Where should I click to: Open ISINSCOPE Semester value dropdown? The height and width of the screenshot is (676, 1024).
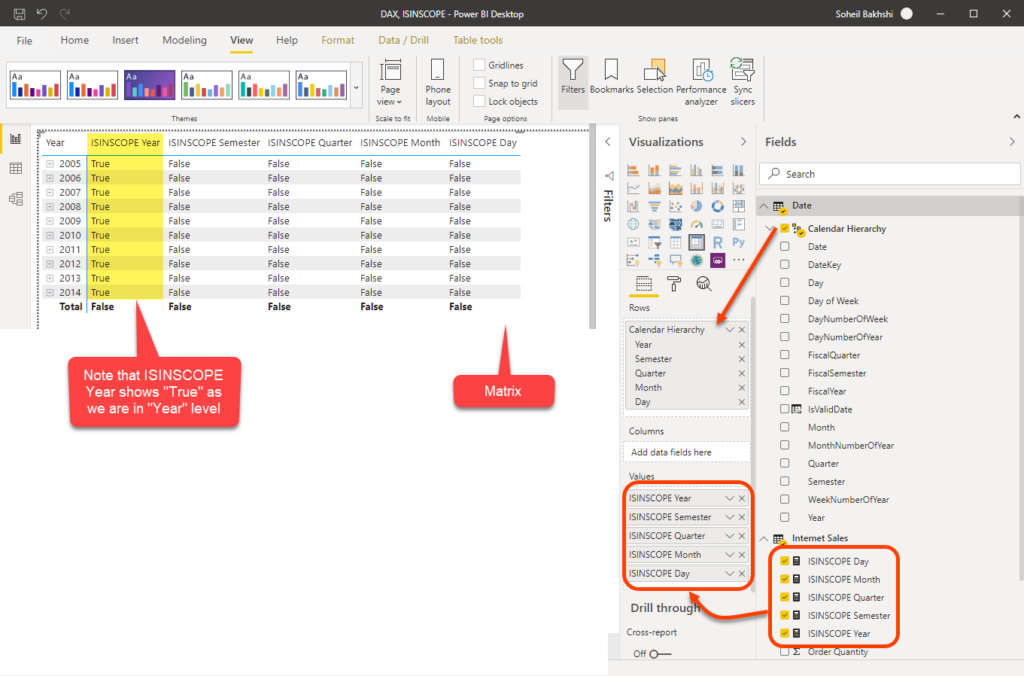(729, 517)
